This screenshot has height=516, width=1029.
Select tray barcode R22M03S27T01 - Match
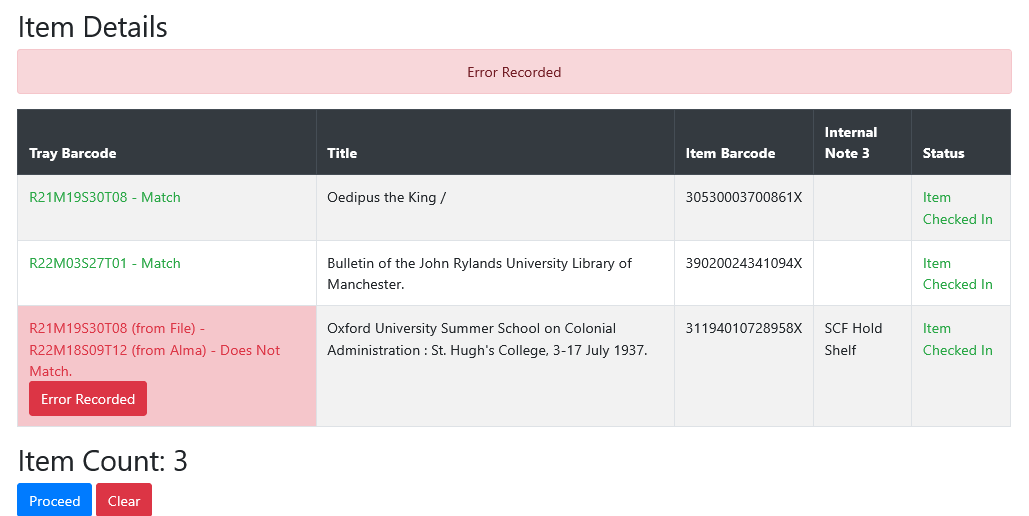(105, 263)
